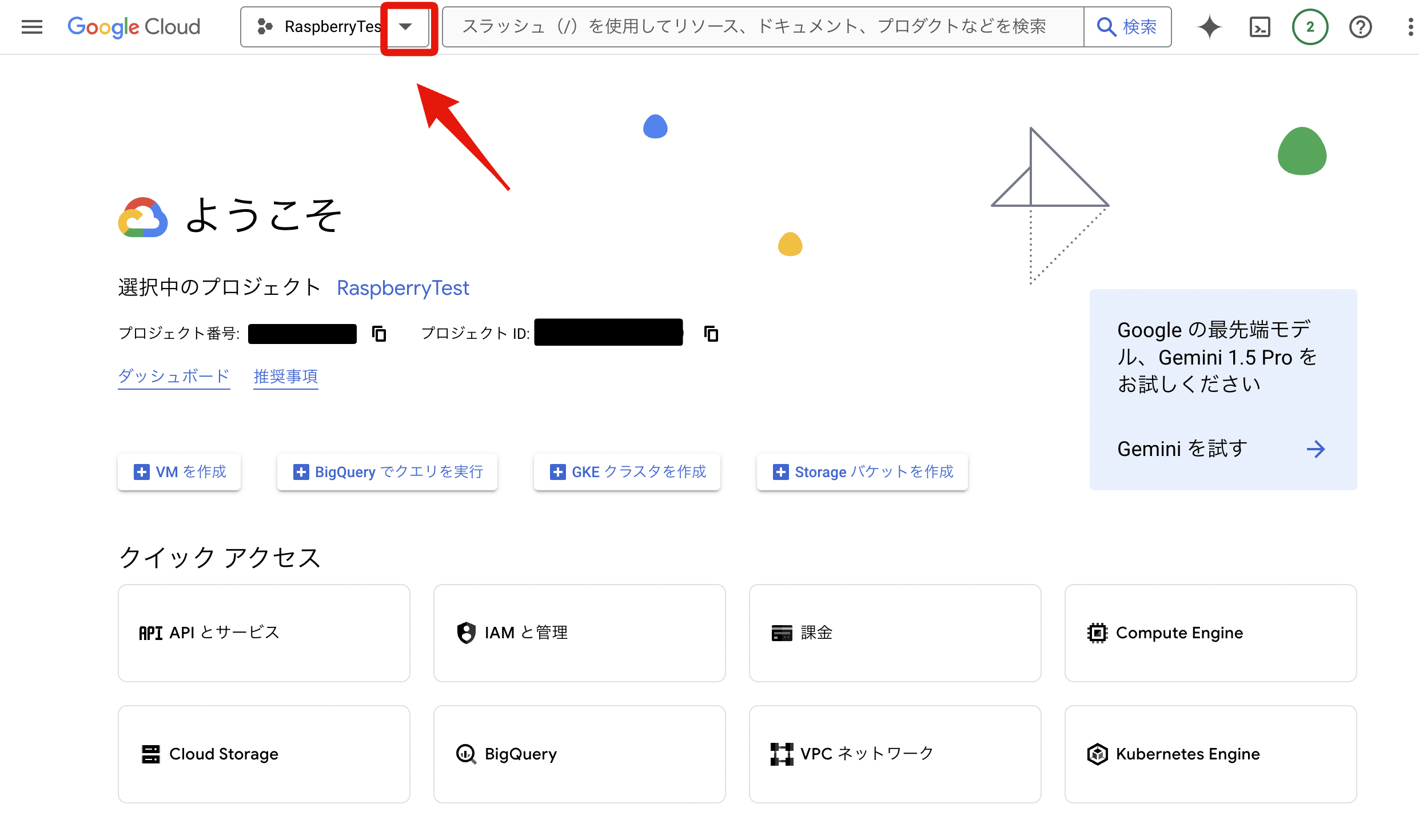This screenshot has width=1419, height=840.
Task: Click GKE クラスタを作成 button
Action: (x=627, y=471)
